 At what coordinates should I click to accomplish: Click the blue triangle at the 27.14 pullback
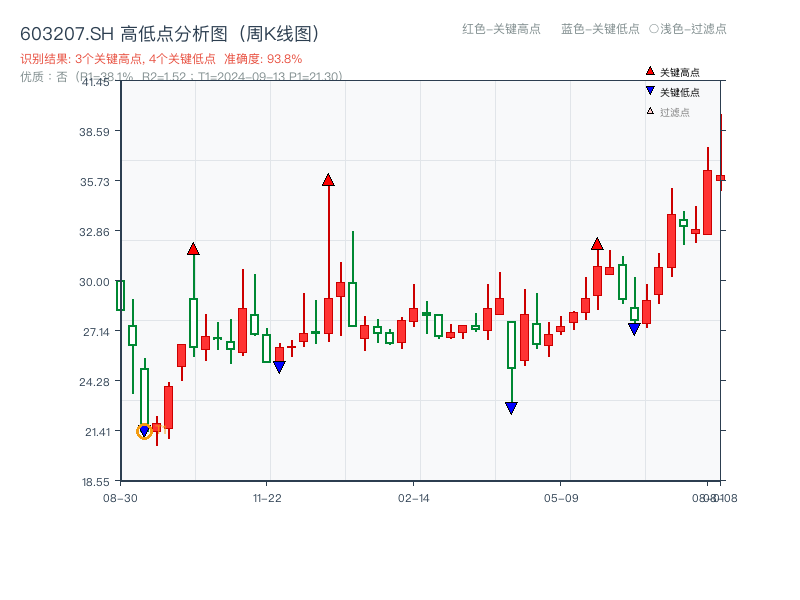click(x=634, y=327)
